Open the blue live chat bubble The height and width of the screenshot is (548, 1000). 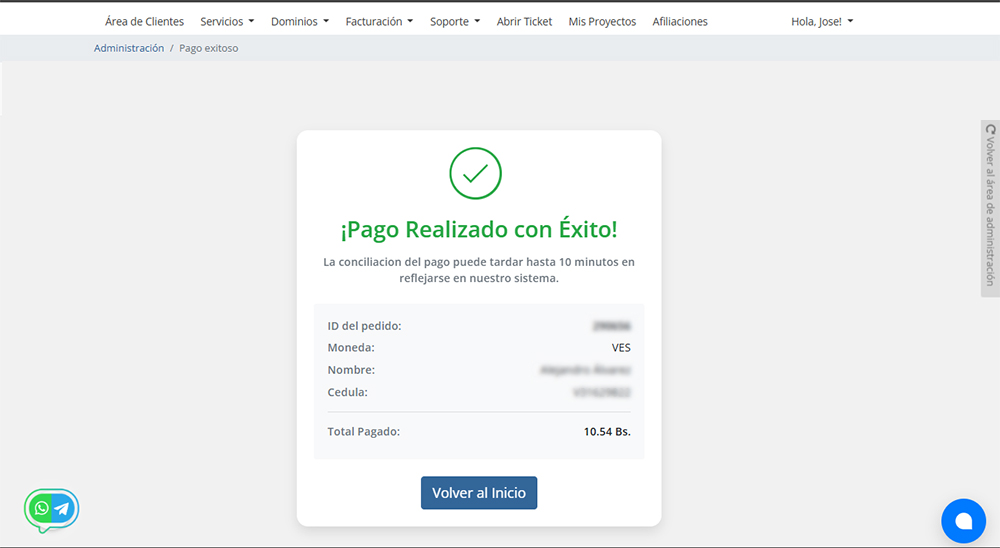pyautogui.click(x=963, y=521)
